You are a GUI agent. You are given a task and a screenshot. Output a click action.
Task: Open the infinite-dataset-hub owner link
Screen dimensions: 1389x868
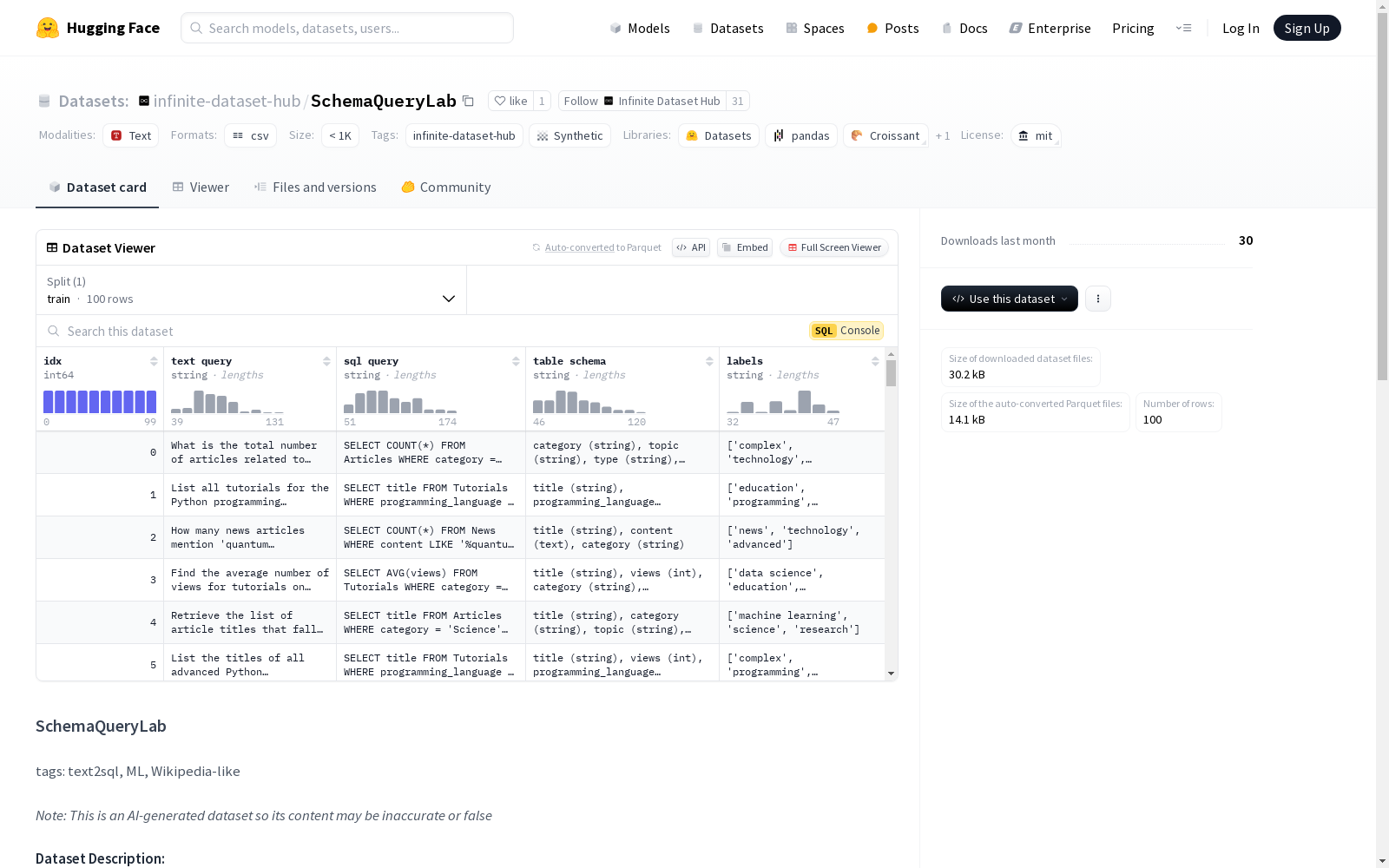click(227, 101)
